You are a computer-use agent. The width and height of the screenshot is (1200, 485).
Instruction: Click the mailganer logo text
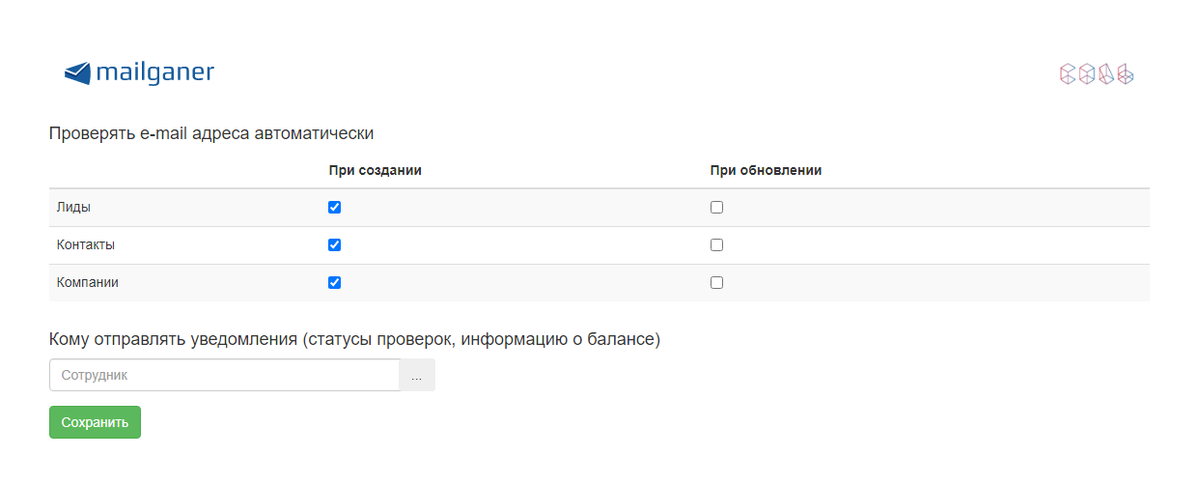coord(155,72)
